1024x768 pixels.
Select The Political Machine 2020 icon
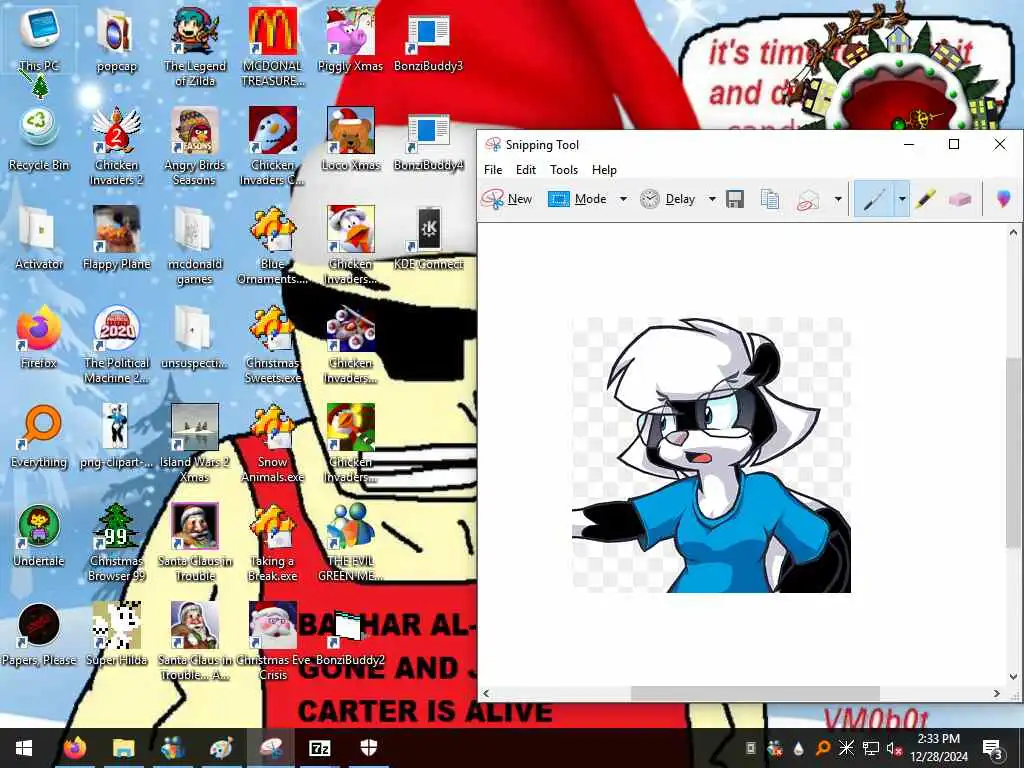[x=116, y=345]
